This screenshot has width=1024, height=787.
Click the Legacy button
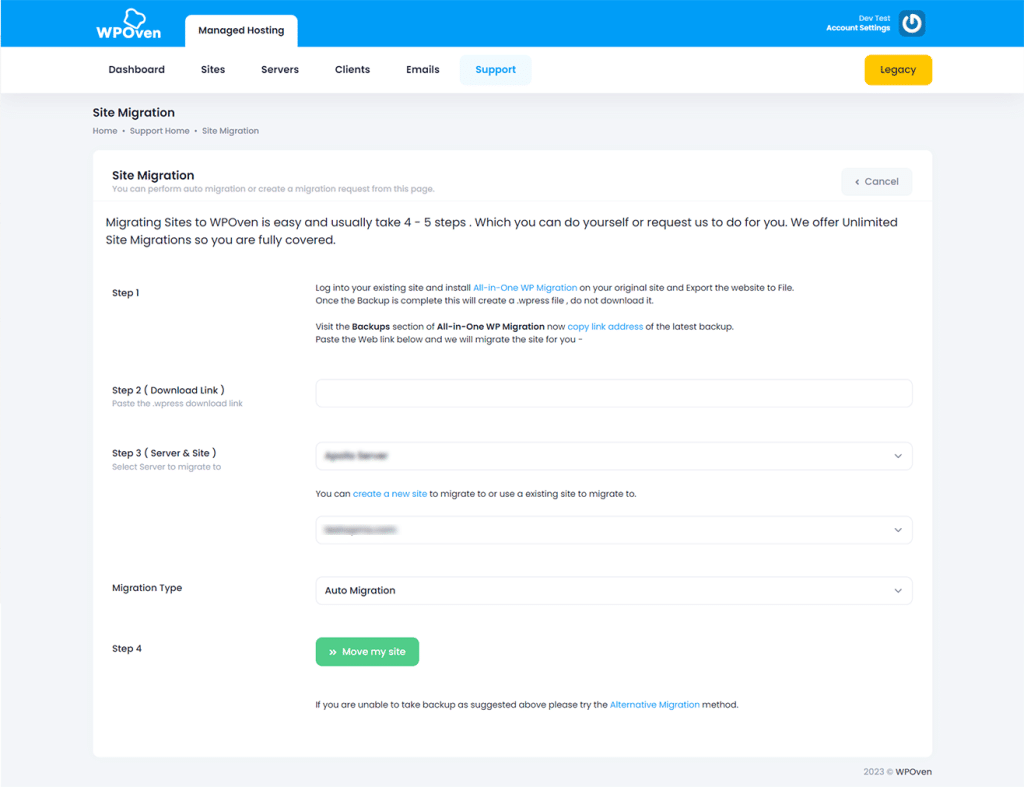click(x=897, y=70)
